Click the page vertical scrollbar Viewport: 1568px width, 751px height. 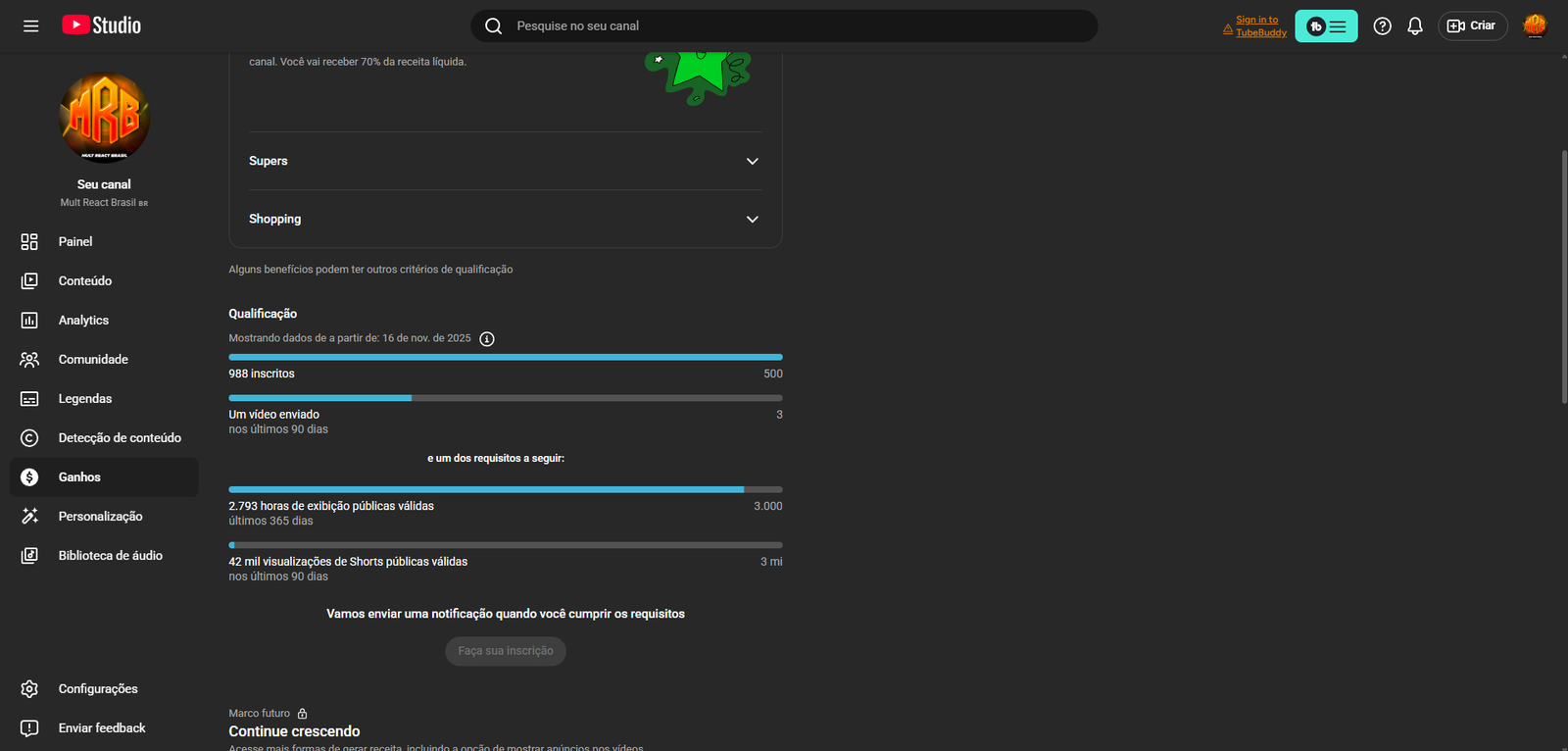pos(1564,276)
